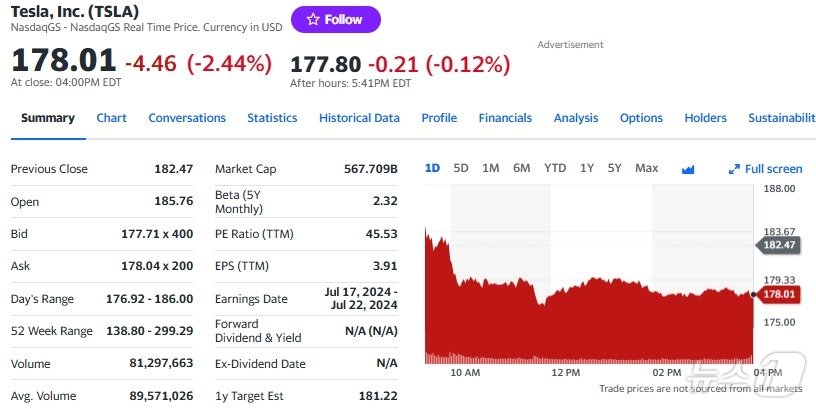View the Financials tab
This screenshot has height=409, width=816.
click(505, 118)
